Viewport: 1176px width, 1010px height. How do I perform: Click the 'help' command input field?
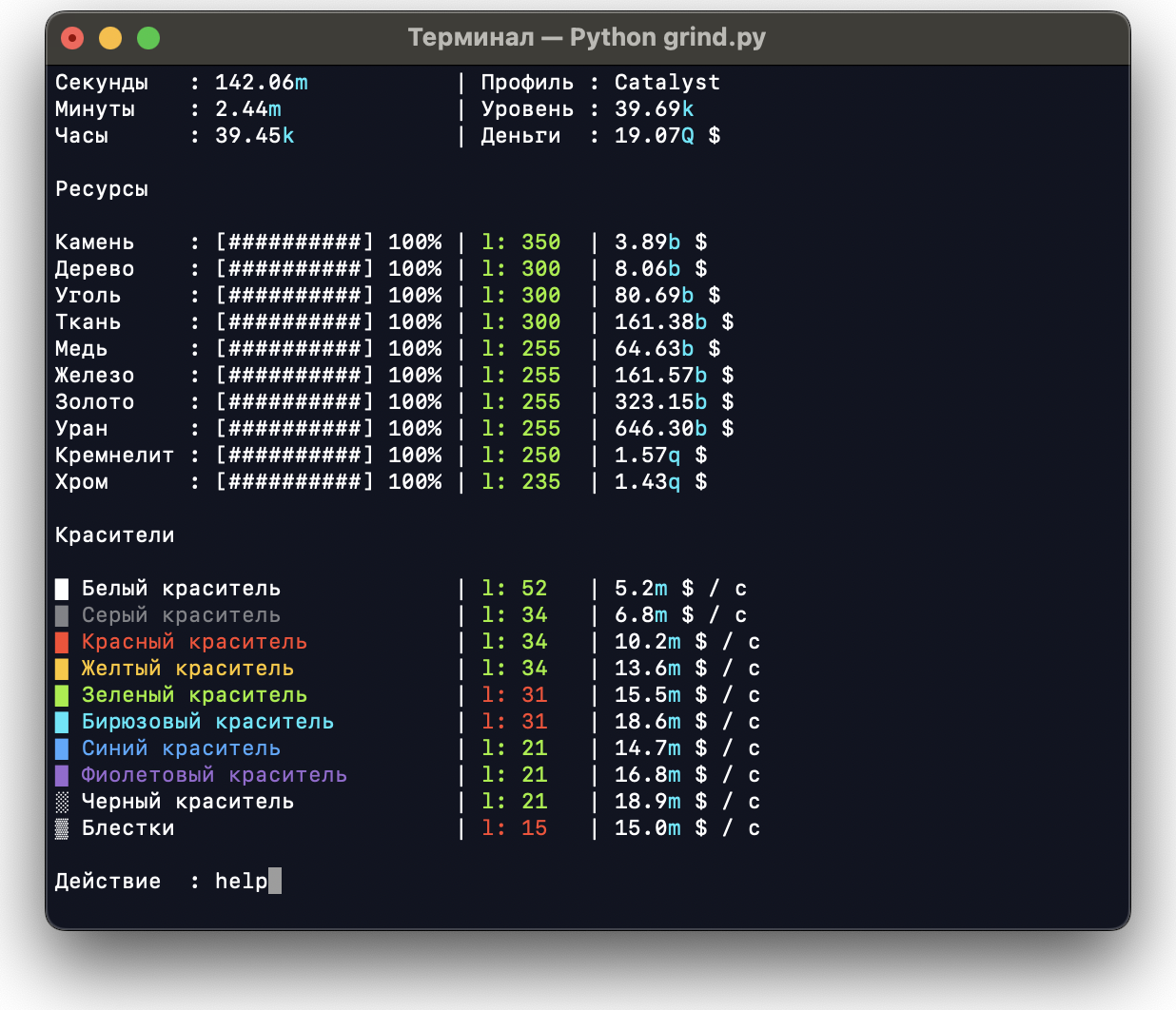pos(248,882)
